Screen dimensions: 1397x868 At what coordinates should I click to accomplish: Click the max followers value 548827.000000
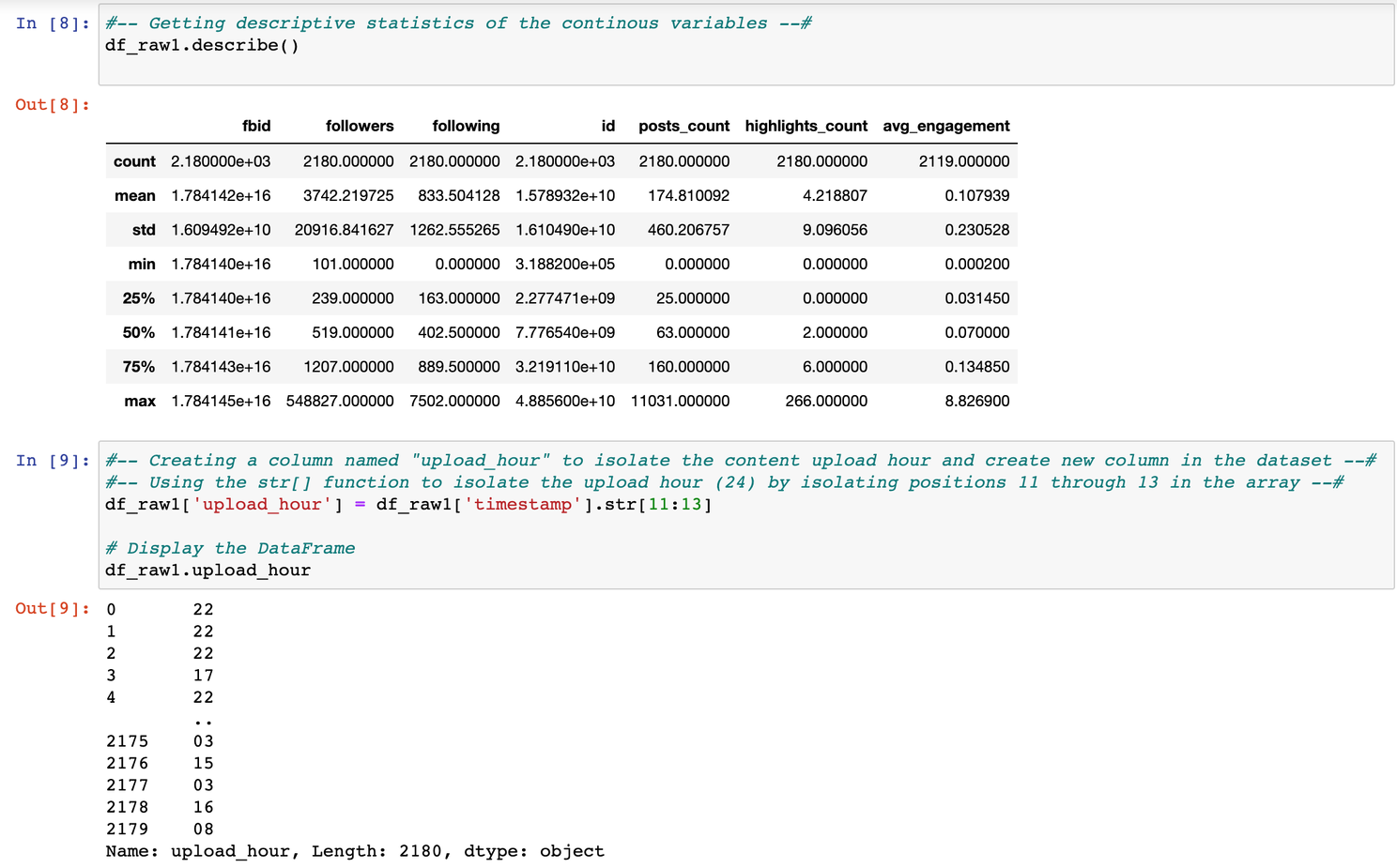coord(340,402)
